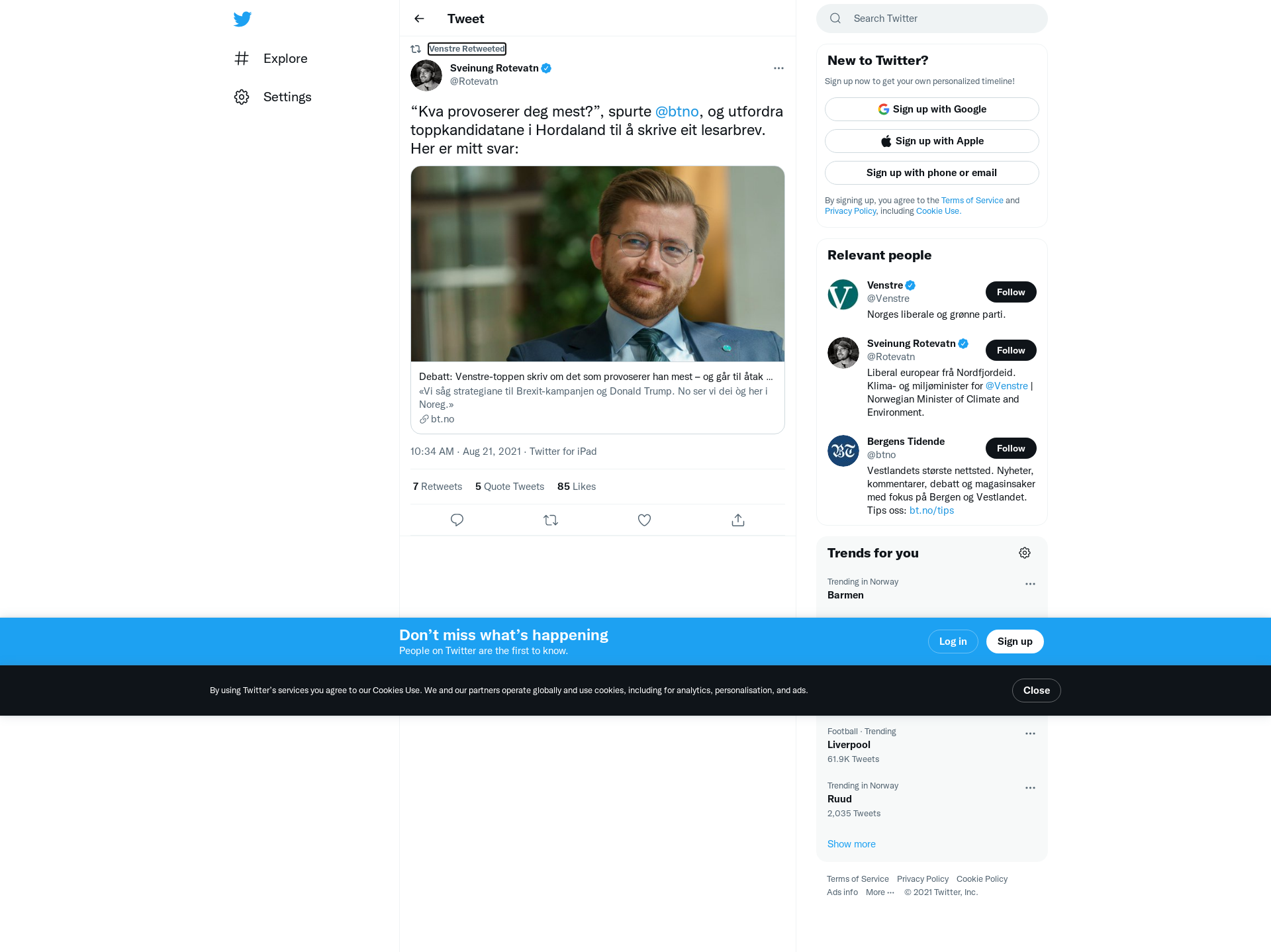Image resolution: width=1271 pixels, height=952 pixels.
Task: Click the Search Twitter field
Action: (x=932, y=19)
